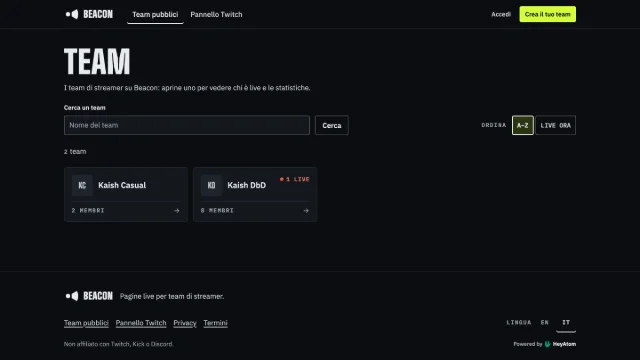Open the footer Pannello Twitch link
Viewport: 640px width, 360px height.
[141, 323]
